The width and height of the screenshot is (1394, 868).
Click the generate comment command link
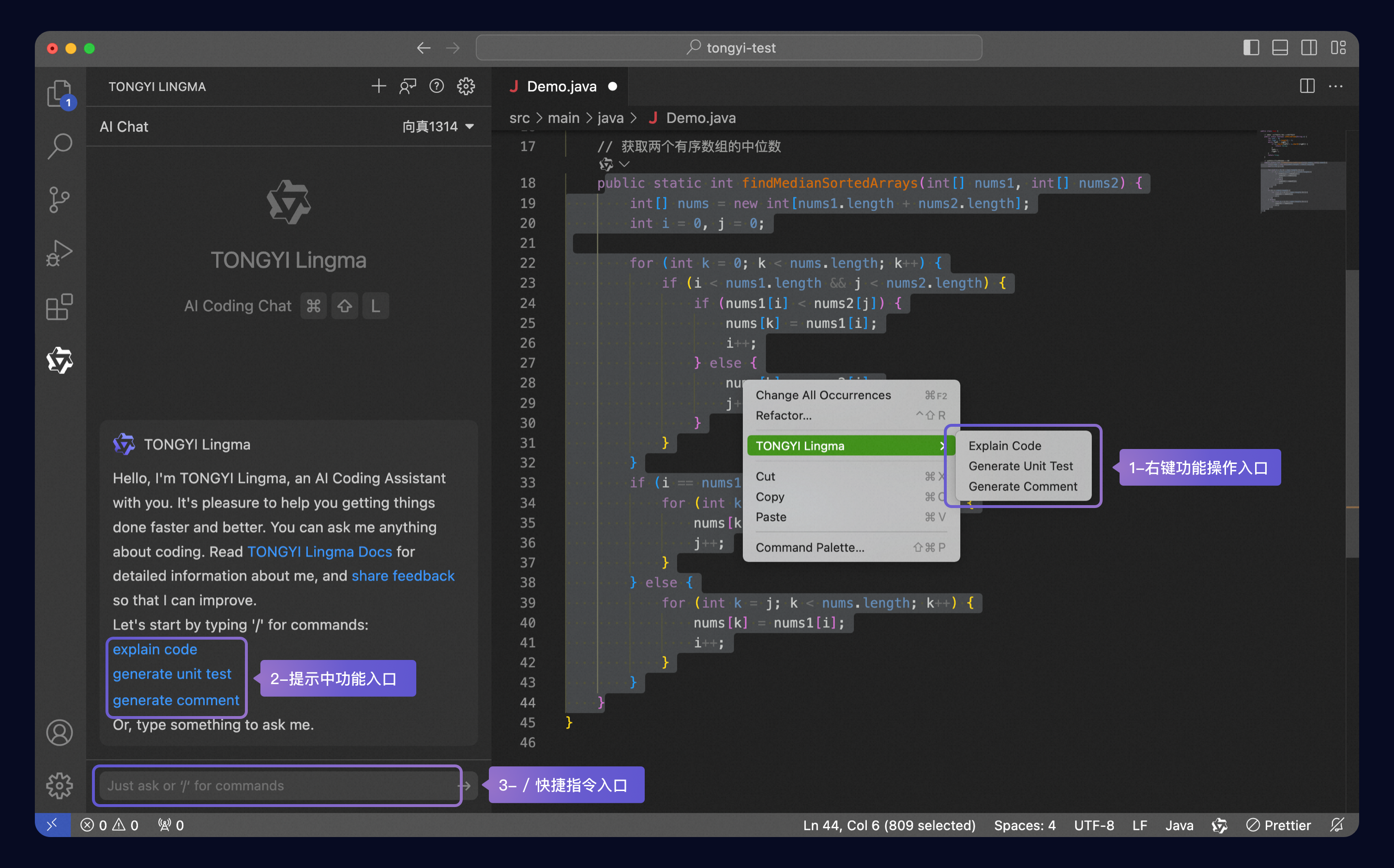(176, 700)
